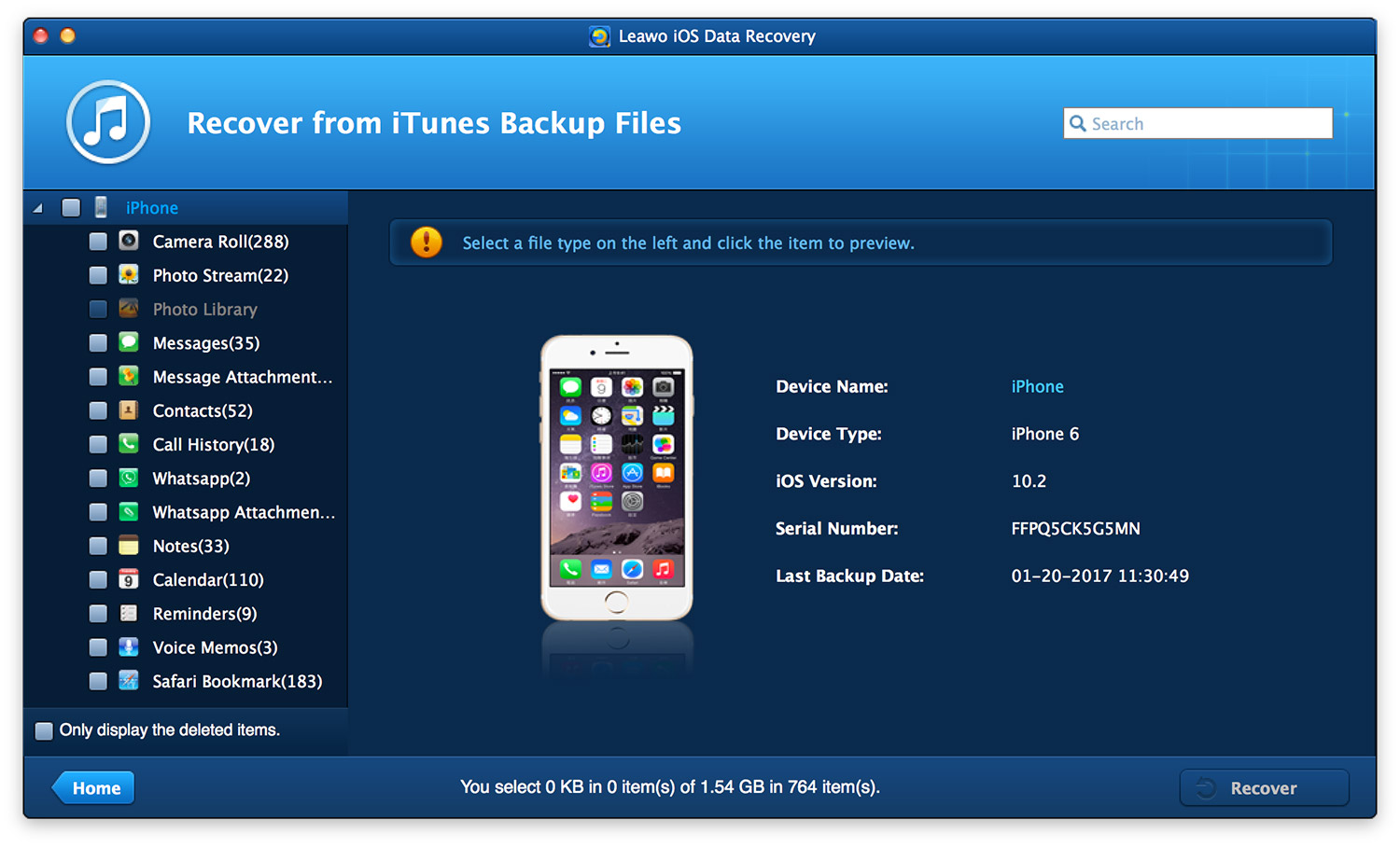Click the iPhone device name link
Viewport: 1400px width, 847px height.
[x=1037, y=386]
